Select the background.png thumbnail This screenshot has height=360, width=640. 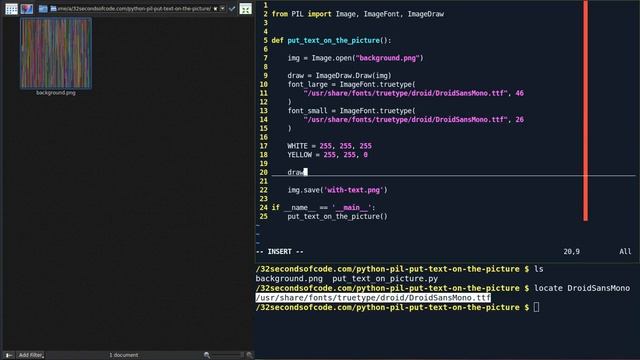click(x=56, y=53)
